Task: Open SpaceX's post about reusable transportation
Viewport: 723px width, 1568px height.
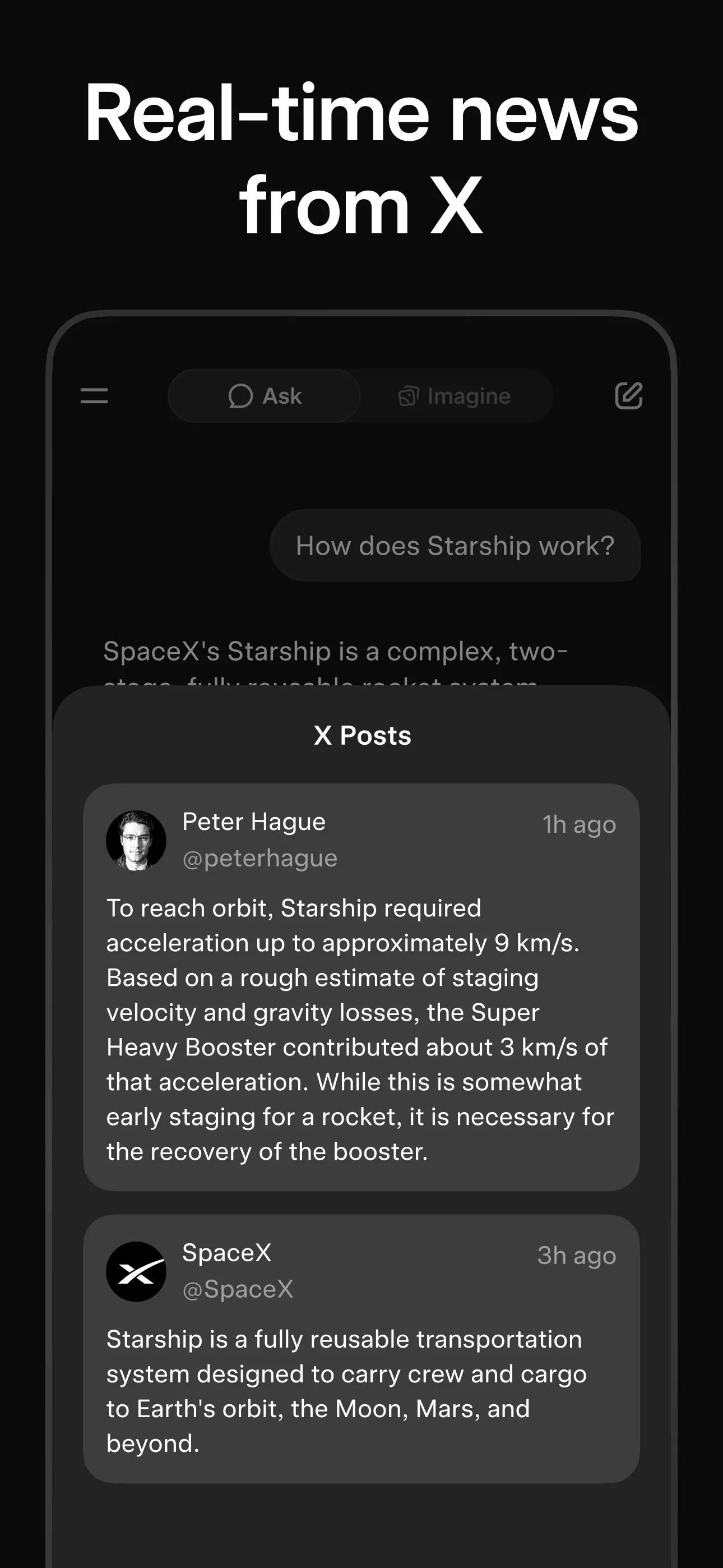Action: (x=347, y=1391)
